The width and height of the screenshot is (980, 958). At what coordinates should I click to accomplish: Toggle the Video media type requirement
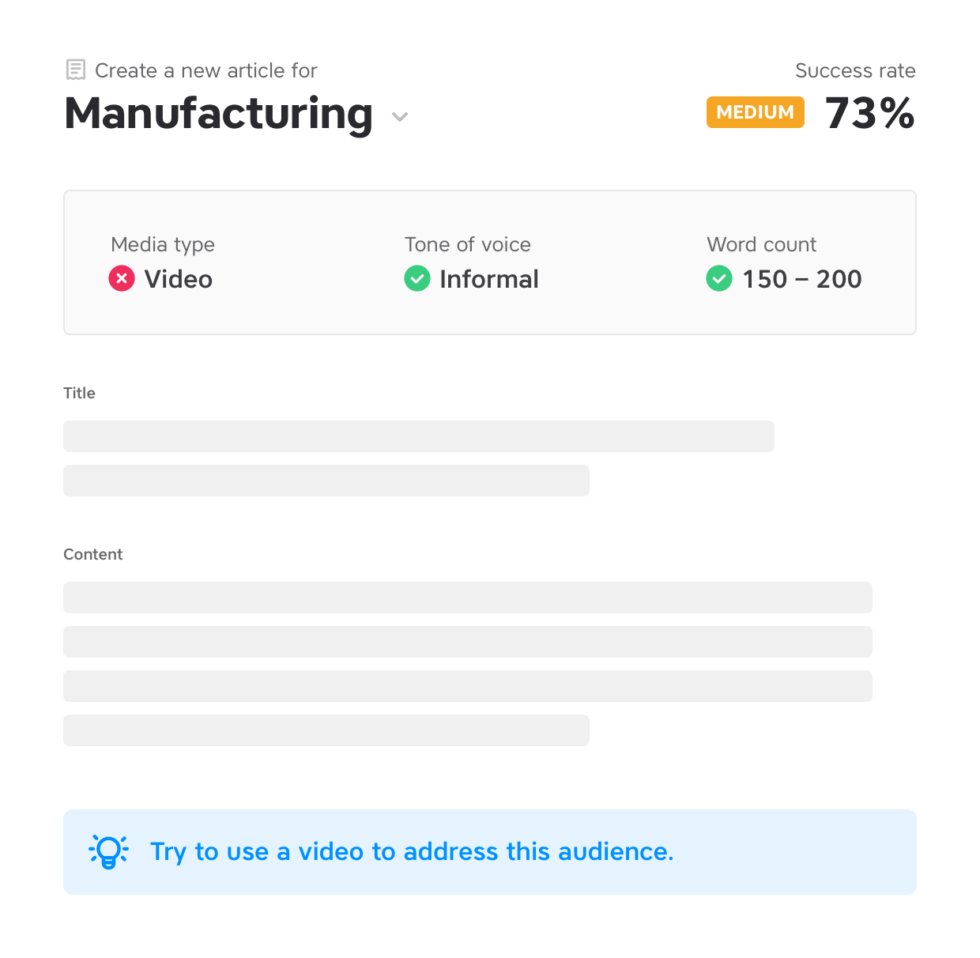(x=121, y=279)
